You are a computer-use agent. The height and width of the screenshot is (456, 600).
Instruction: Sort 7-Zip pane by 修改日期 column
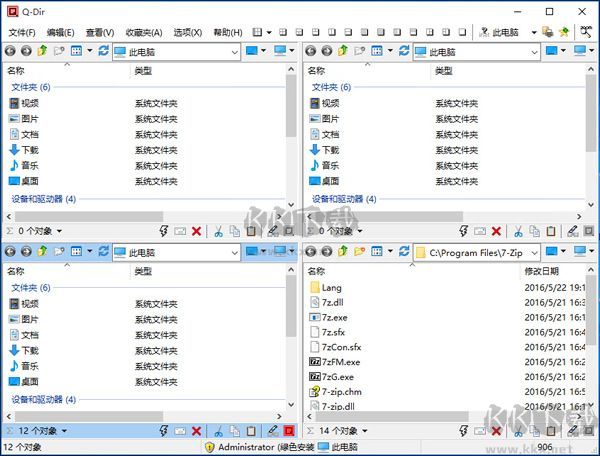(541, 271)
